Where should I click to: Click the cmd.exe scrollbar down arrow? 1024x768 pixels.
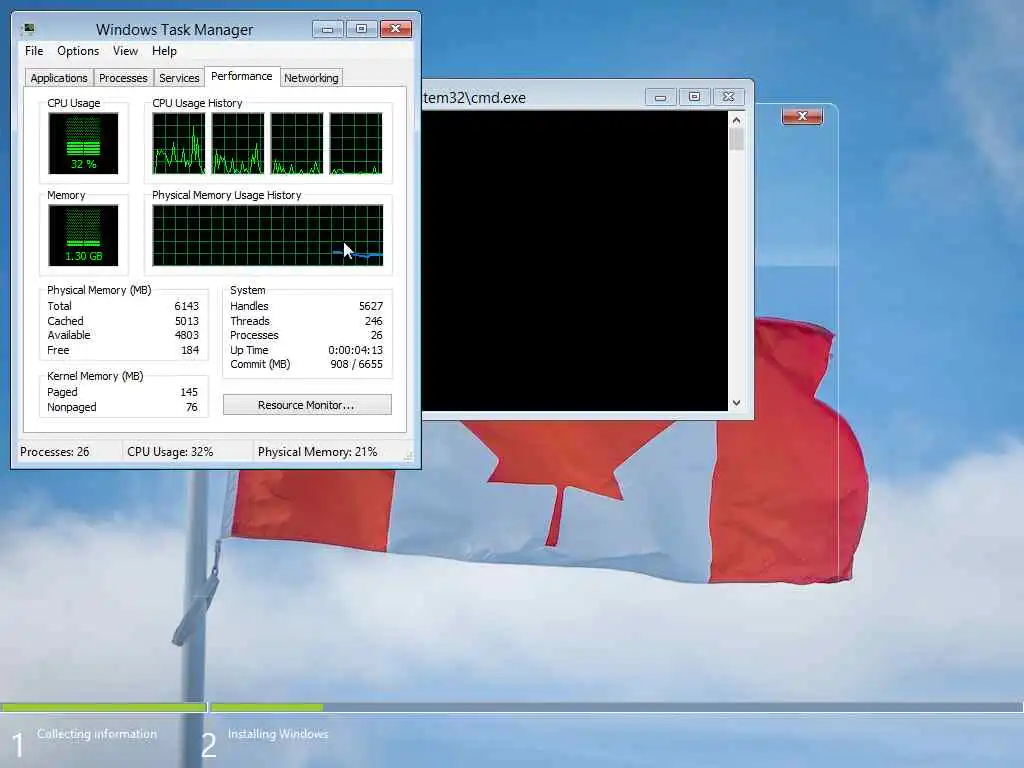(x=736, y=403)
